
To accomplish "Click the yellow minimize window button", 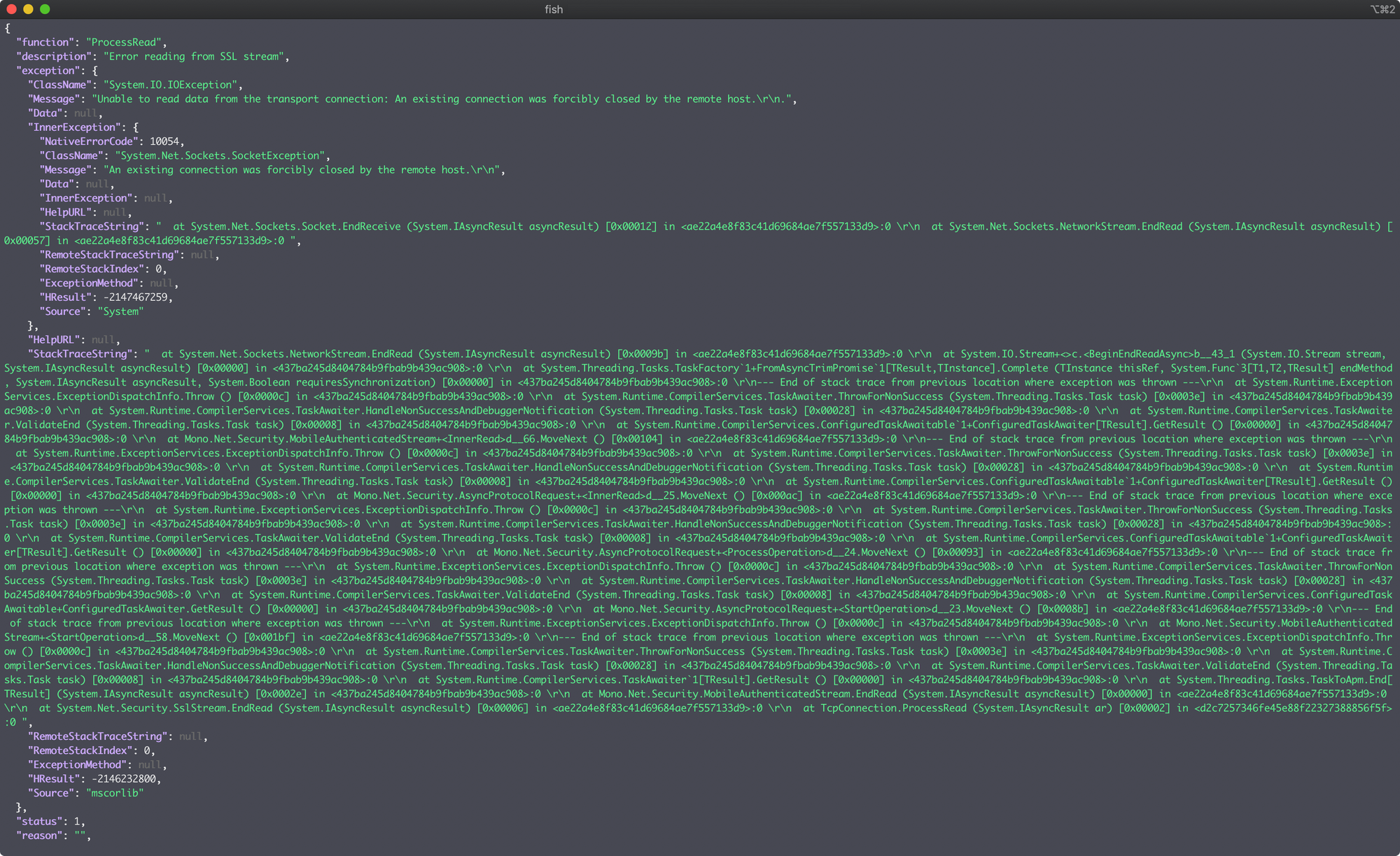I will pyautogui.click(x=28, y=9).
